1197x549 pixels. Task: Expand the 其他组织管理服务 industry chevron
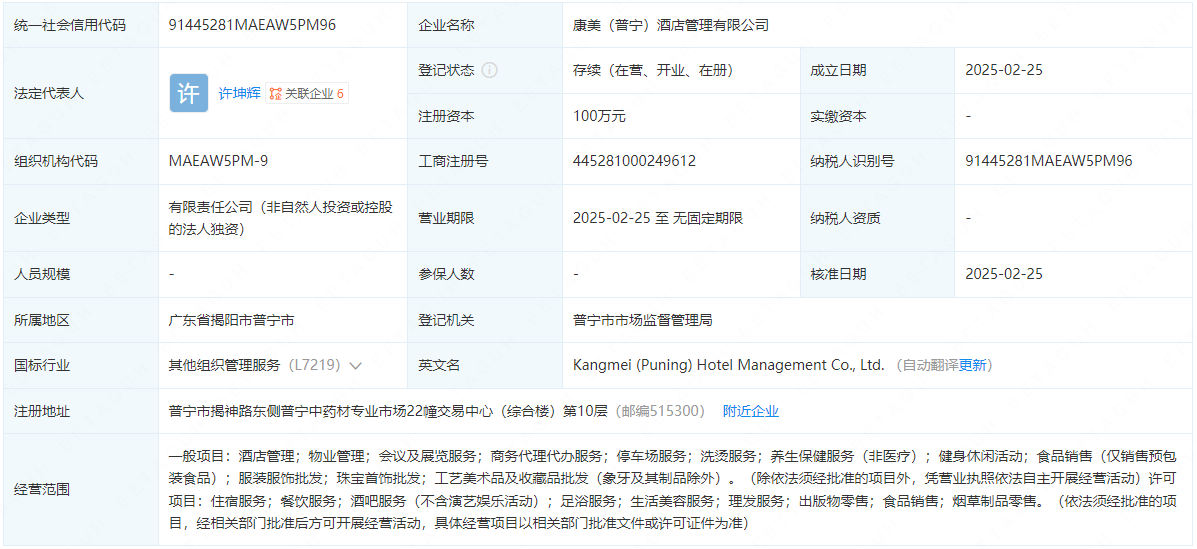[x=355, y=365]
